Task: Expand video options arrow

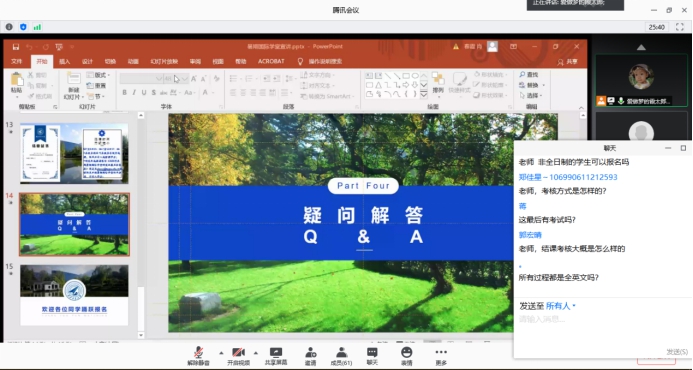Action: (255, 352)
